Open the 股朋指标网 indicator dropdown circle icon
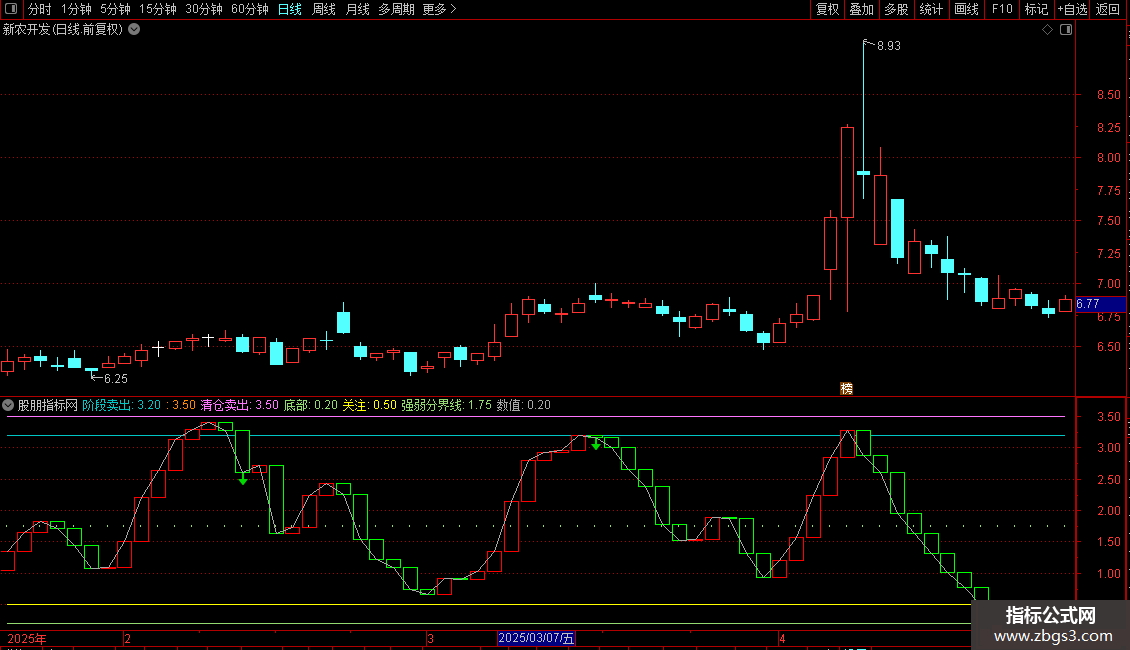 click(8, 405)
